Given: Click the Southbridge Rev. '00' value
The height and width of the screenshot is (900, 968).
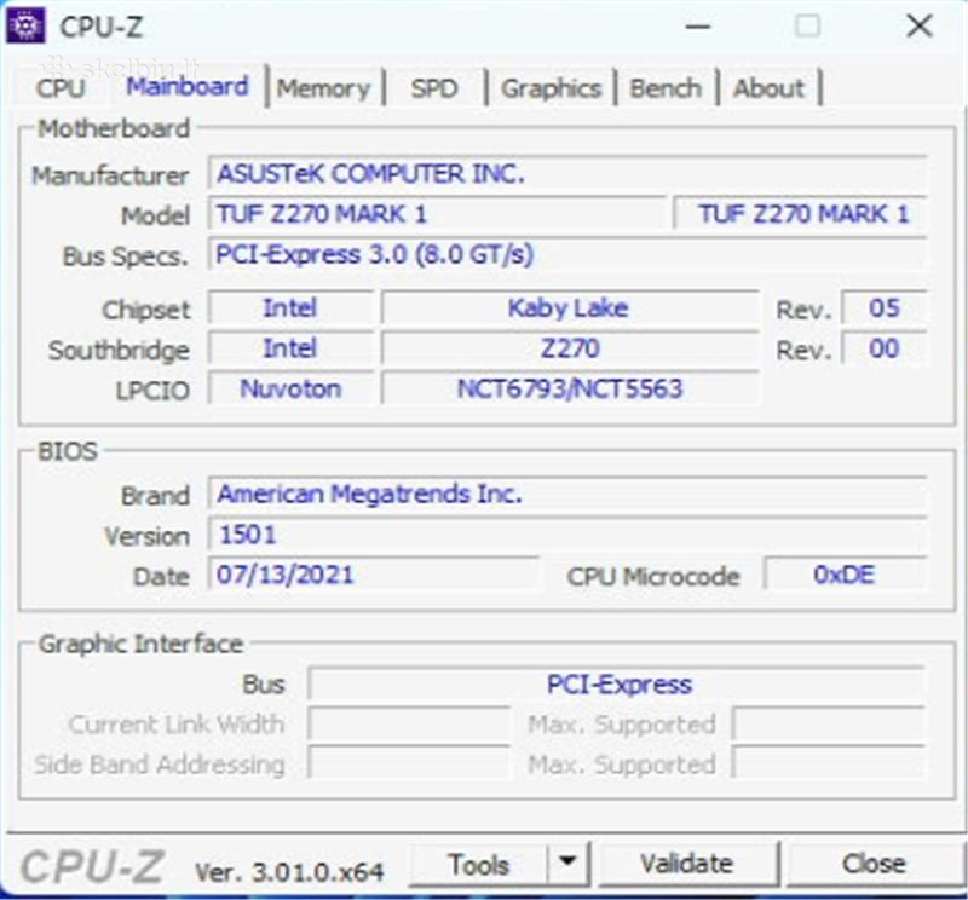Looking at the screenshot, I should click(884, 349).
